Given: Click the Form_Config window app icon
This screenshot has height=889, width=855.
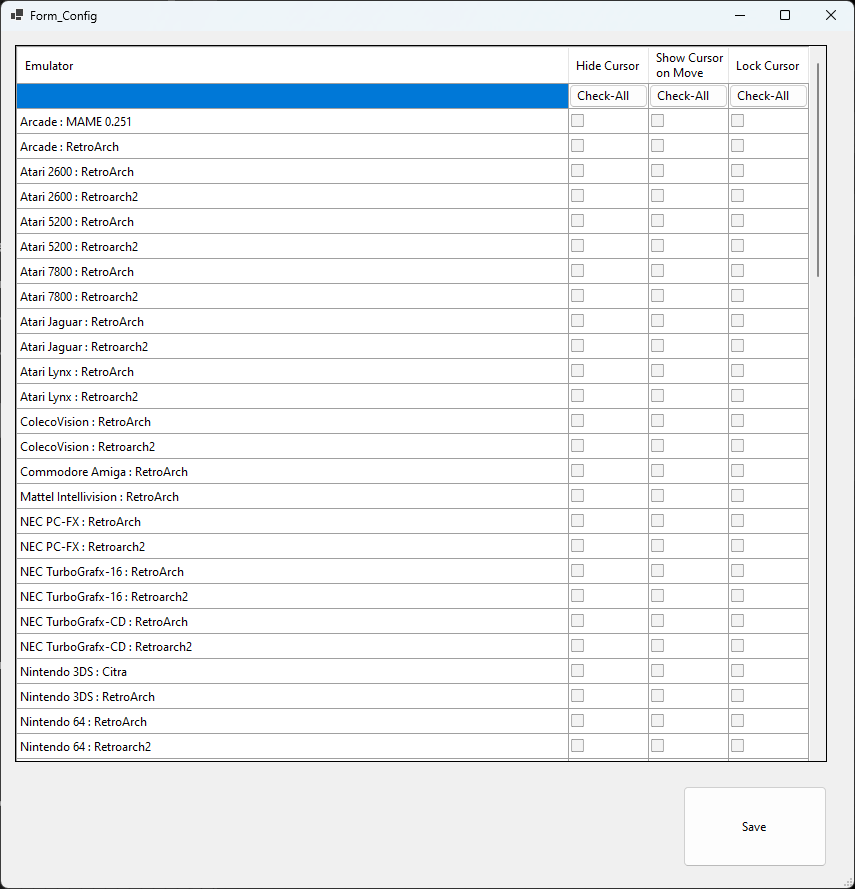Looking at the screenshot, I should click(16, 15).
